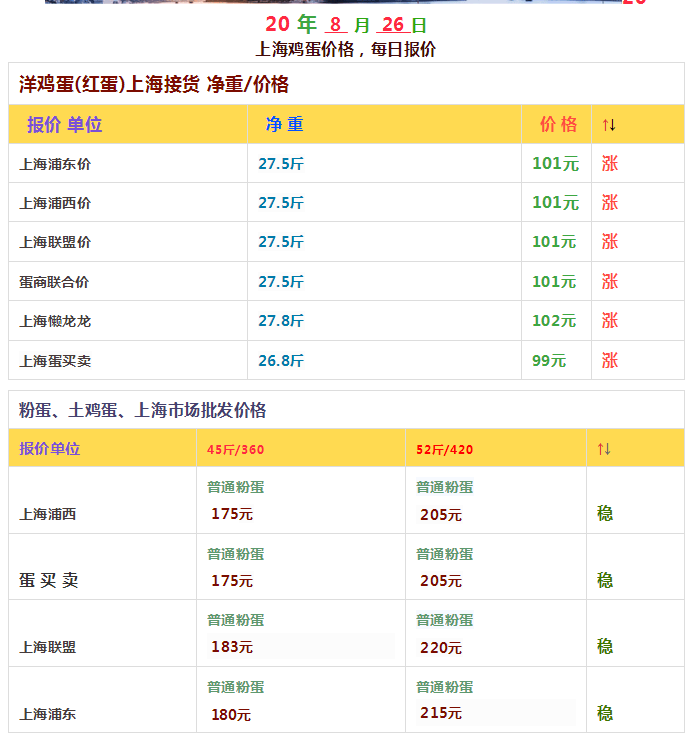Viewport: 692px width, 738px height.
Task: Click the up-down arrows in the 粉蛋 table header
Action: [603, 449]
